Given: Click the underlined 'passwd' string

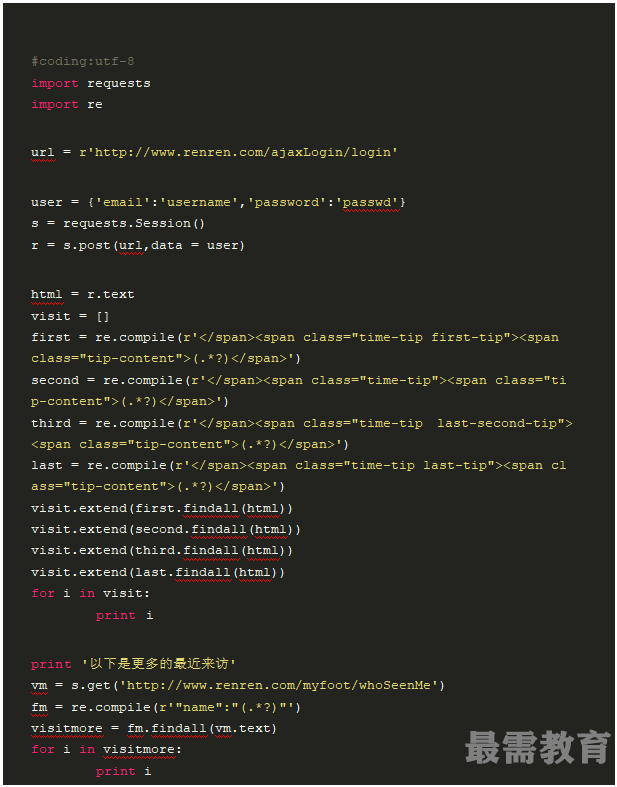Looking at the screenshot, I should click(371, 202).
